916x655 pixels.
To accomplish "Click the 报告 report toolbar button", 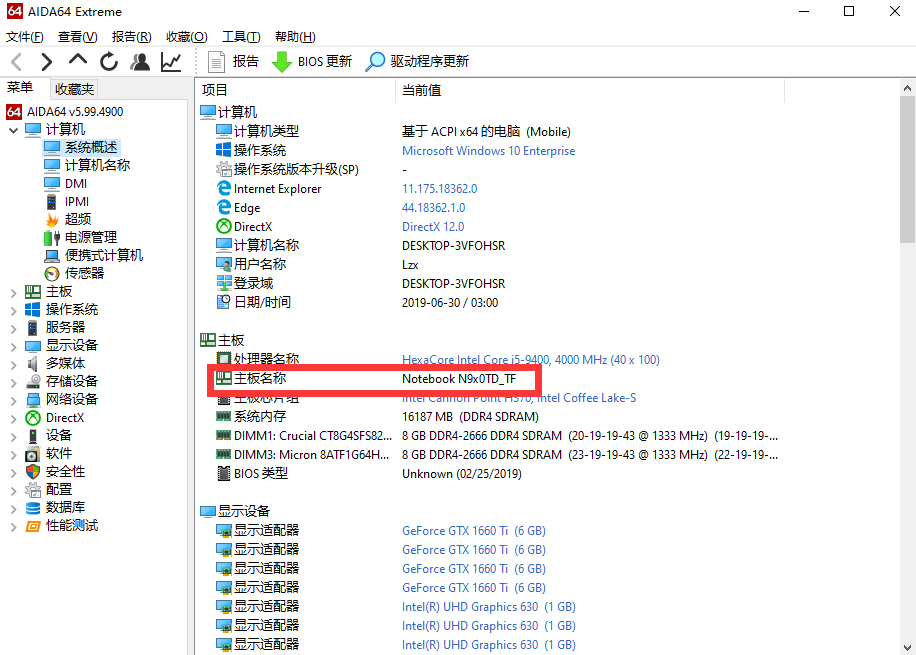I will pos(233,61).
